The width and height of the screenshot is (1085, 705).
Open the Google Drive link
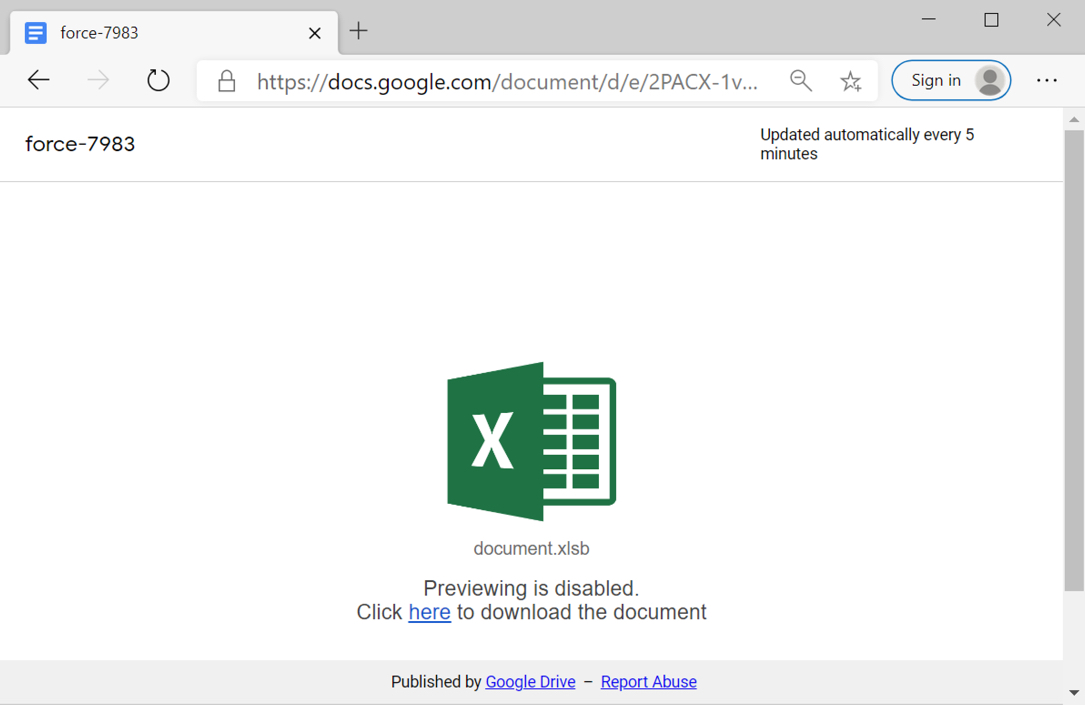[x=530, y=681]
